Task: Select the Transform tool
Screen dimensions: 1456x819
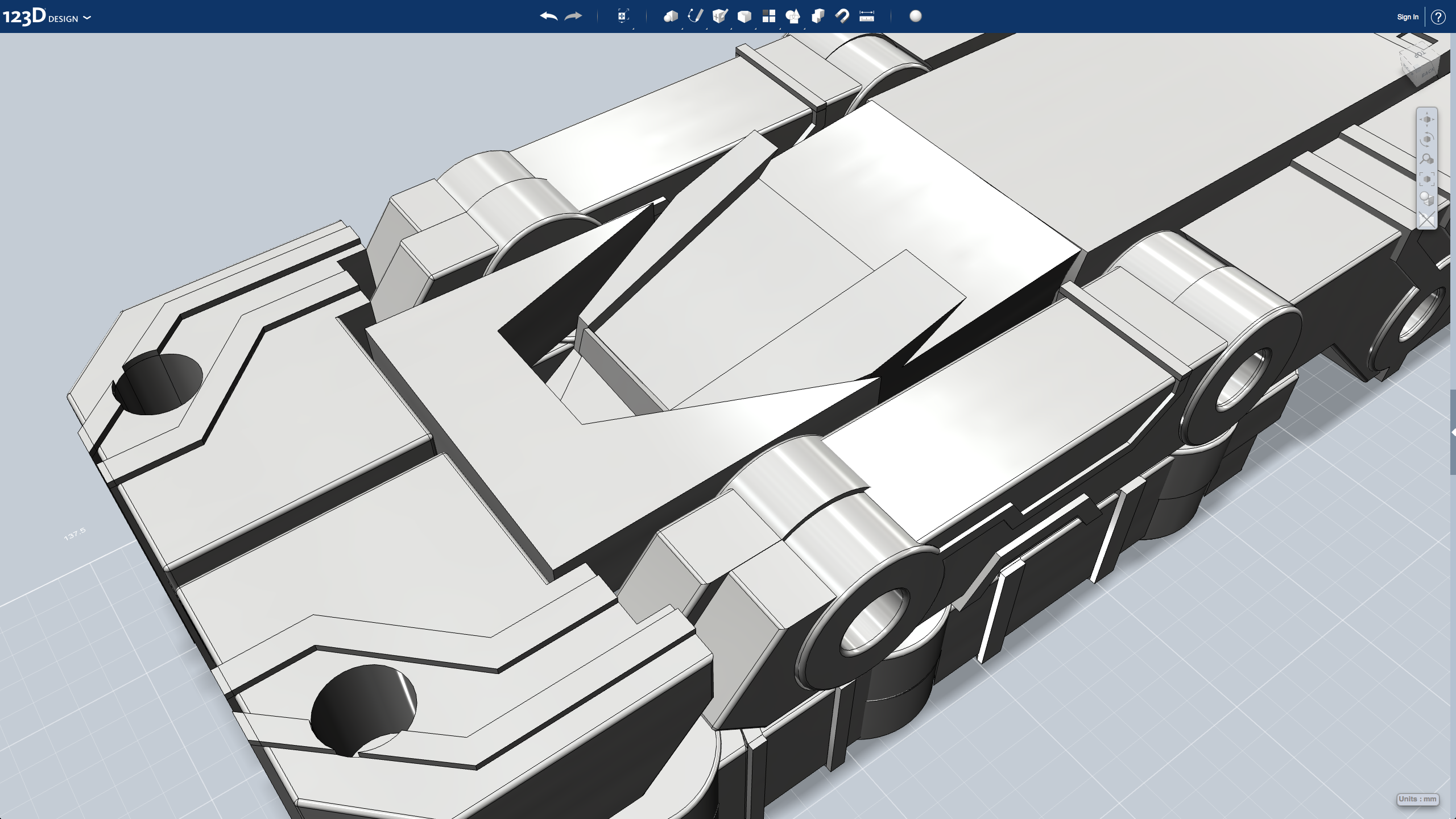Action: pyautogui.click(x=622, y=16)
